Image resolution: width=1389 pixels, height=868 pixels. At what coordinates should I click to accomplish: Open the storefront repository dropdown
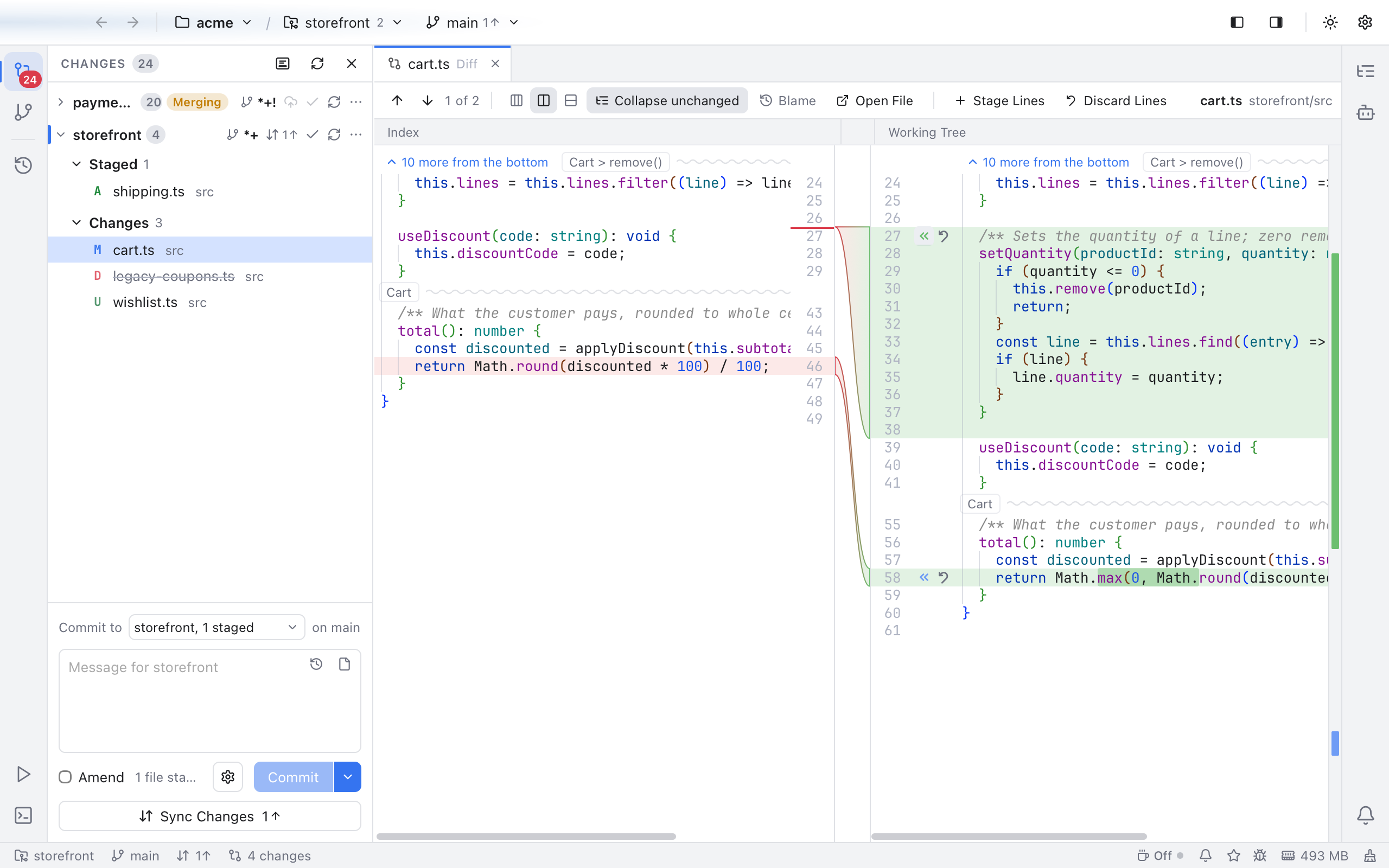pyautogui.click(x=343, y=22)
